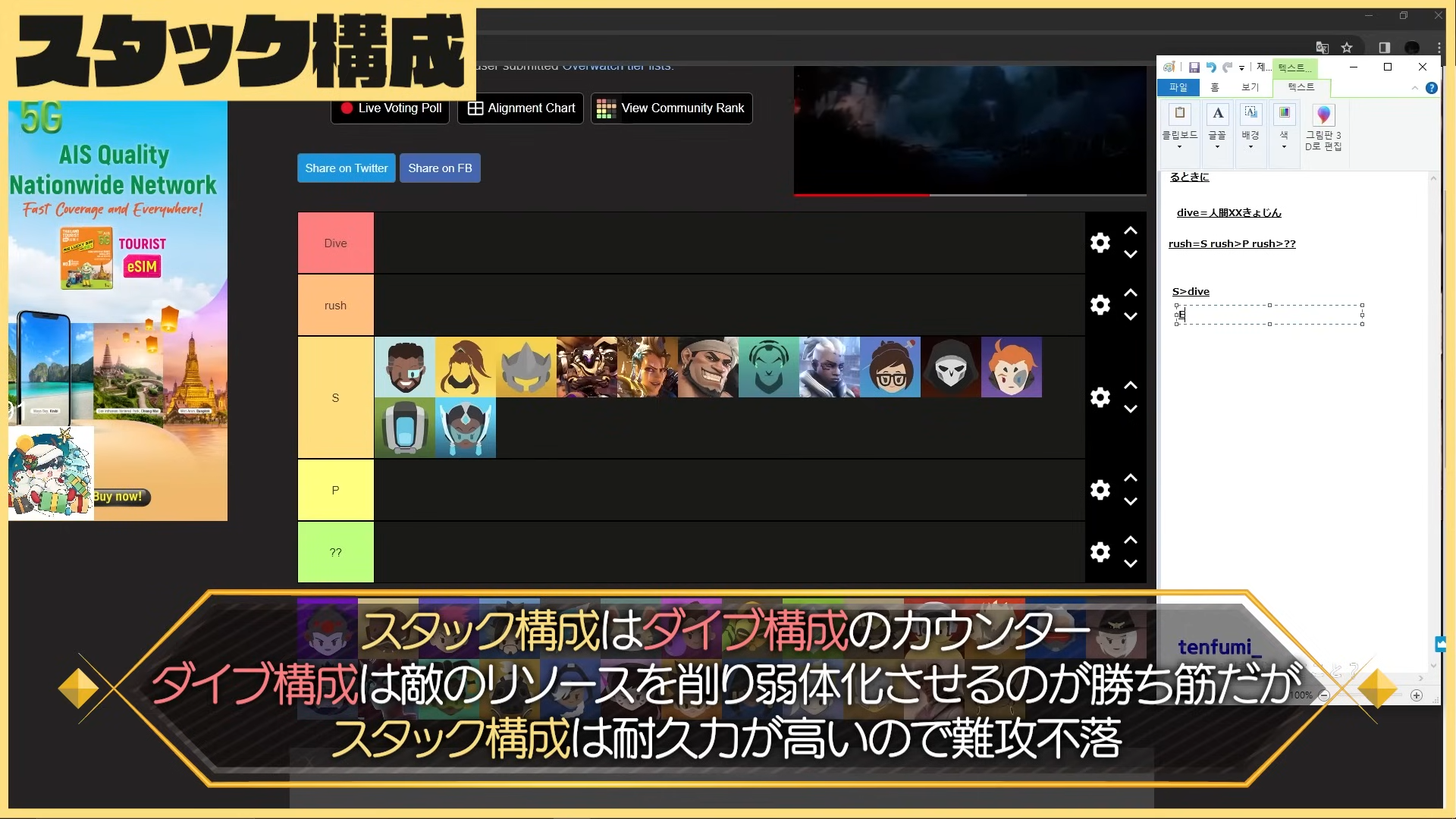Click Baptiste hero portrait in S tier

(405, 367)
